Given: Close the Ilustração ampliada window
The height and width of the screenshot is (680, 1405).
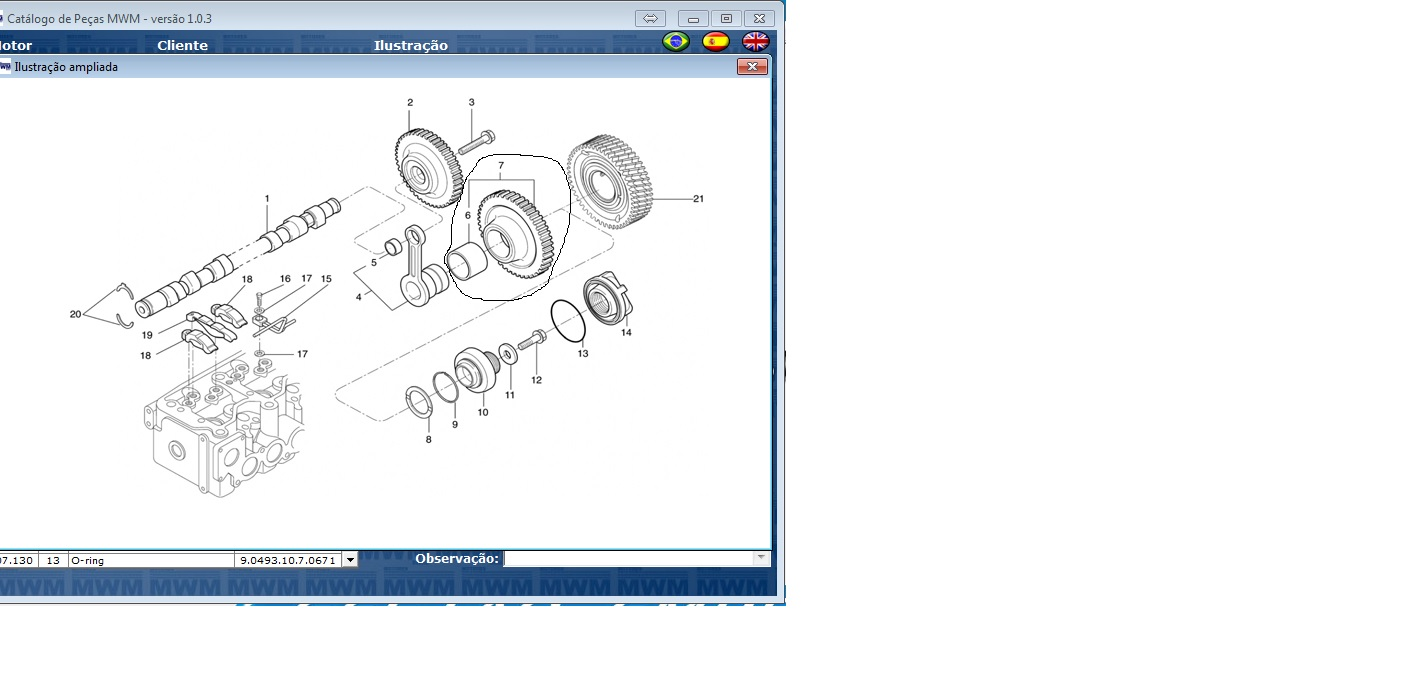Looking at the screenshot, I should (x=752, y=67).
